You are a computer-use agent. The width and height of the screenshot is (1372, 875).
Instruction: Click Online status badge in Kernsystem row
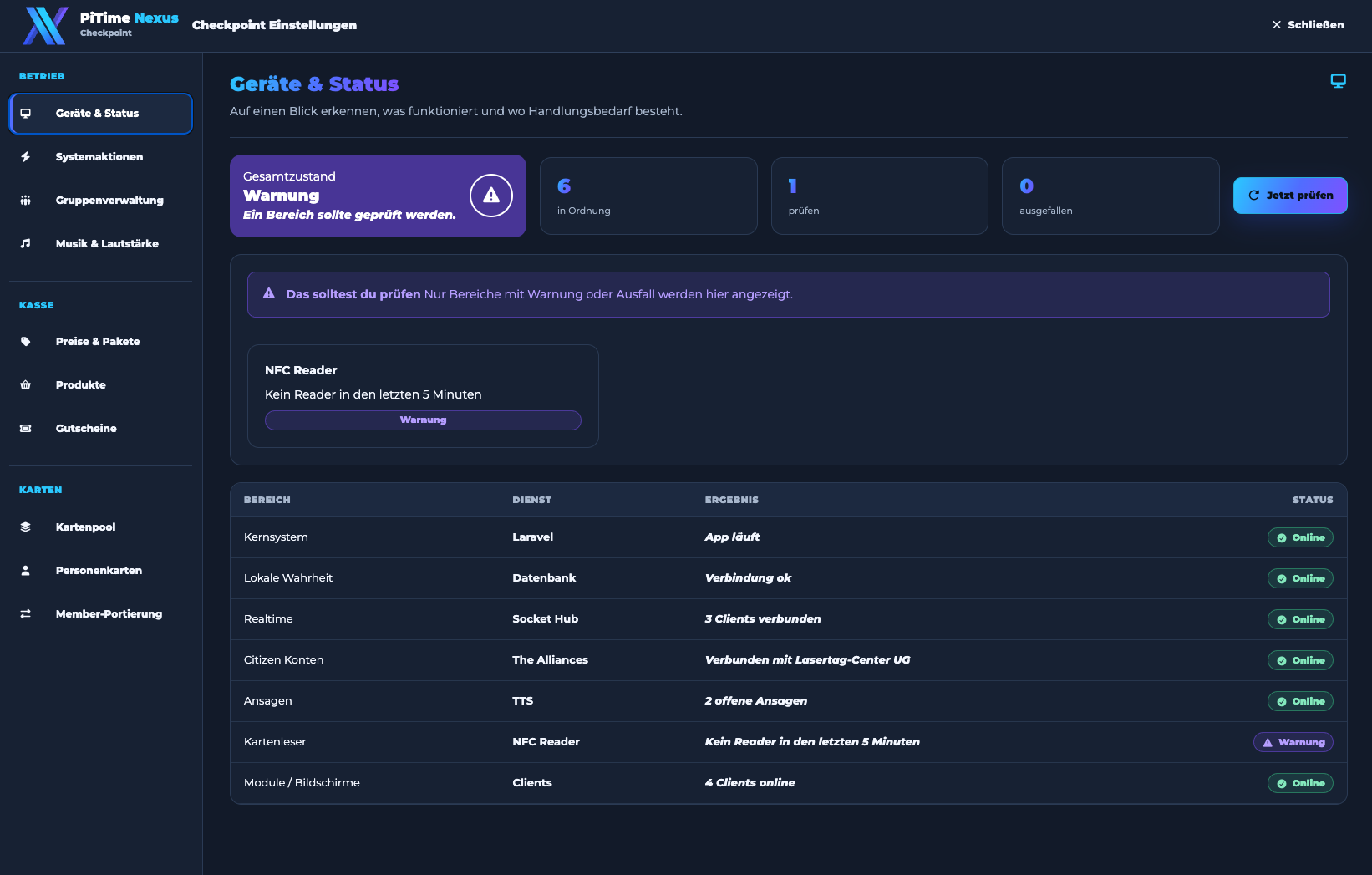tap(1300, 538)
